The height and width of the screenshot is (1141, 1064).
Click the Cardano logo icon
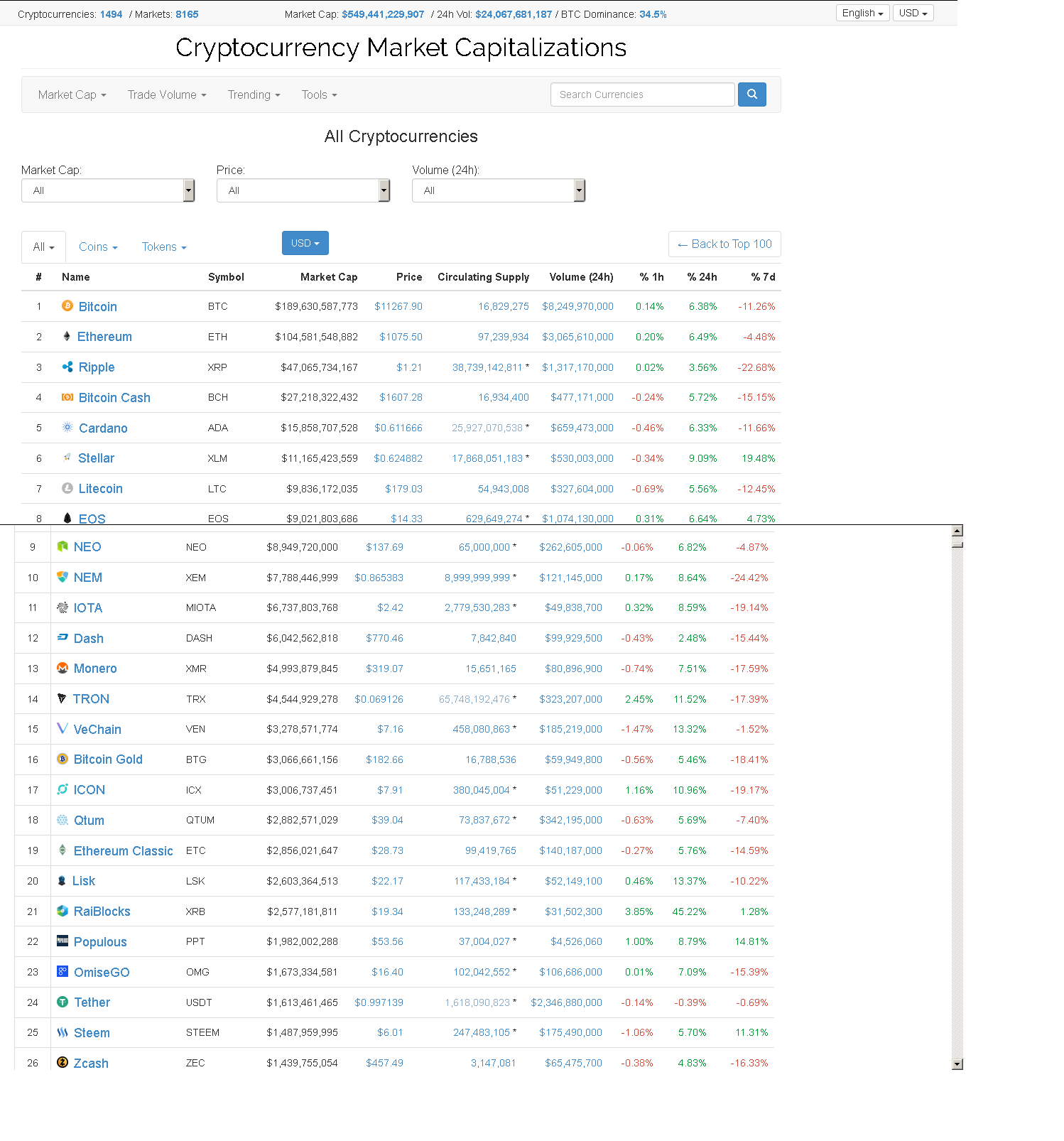(67, 427)
